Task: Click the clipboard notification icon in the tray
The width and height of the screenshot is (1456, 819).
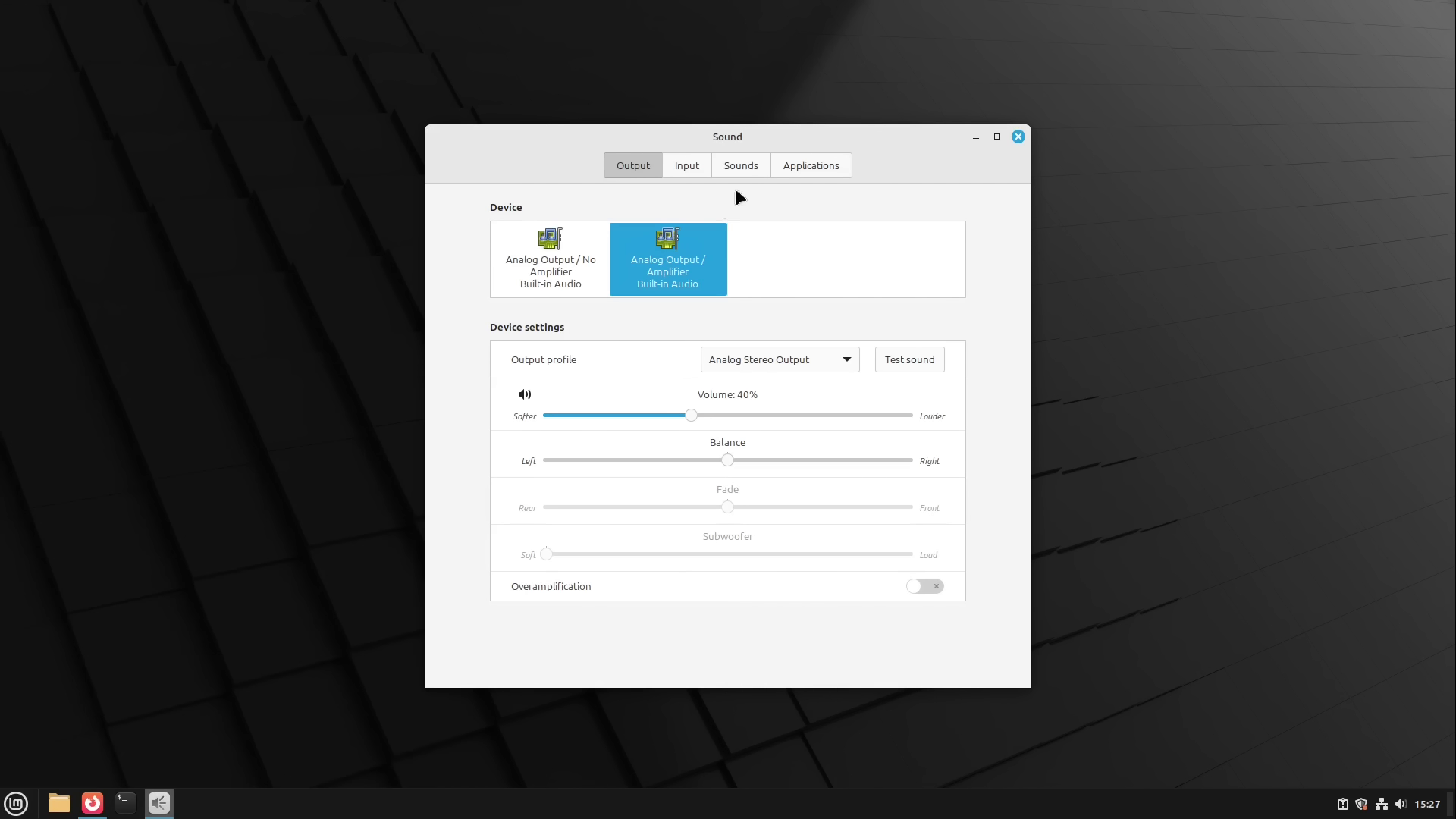Action: 1342,804
